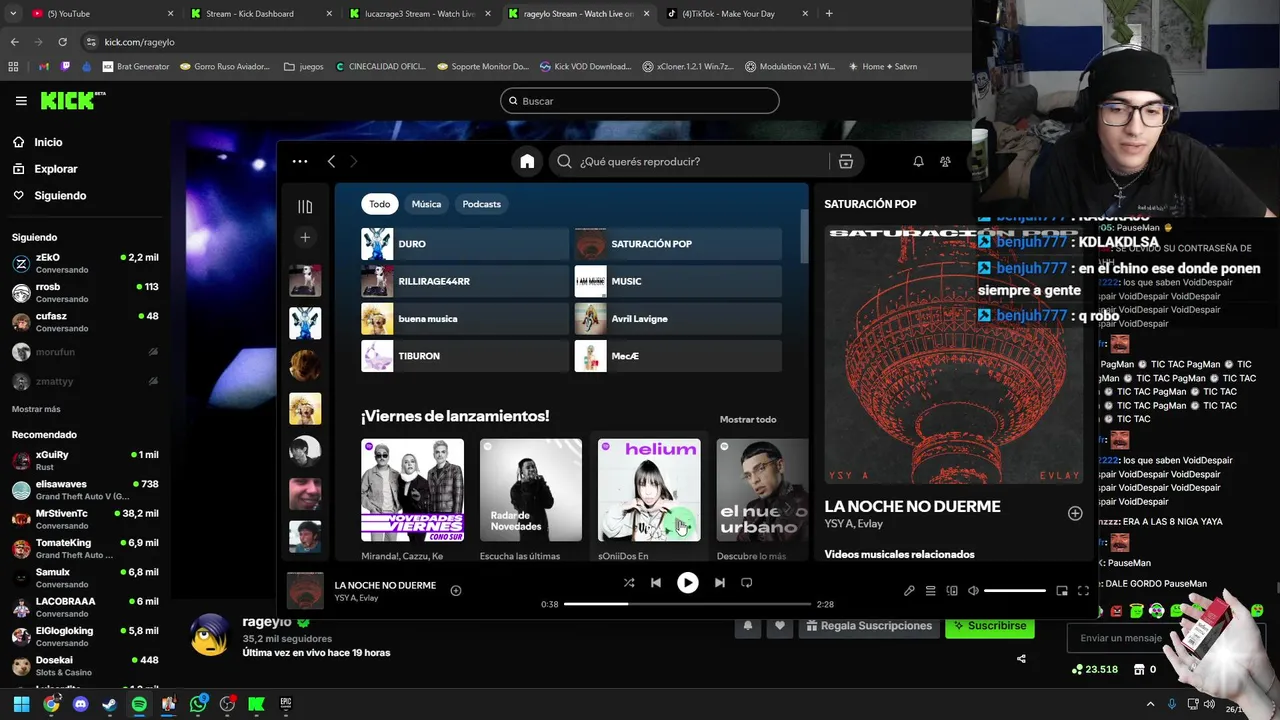Viewport: 1280px width, 720px height.
Task: Open Steam from taskbar
Action: click(x=110, y=704)
